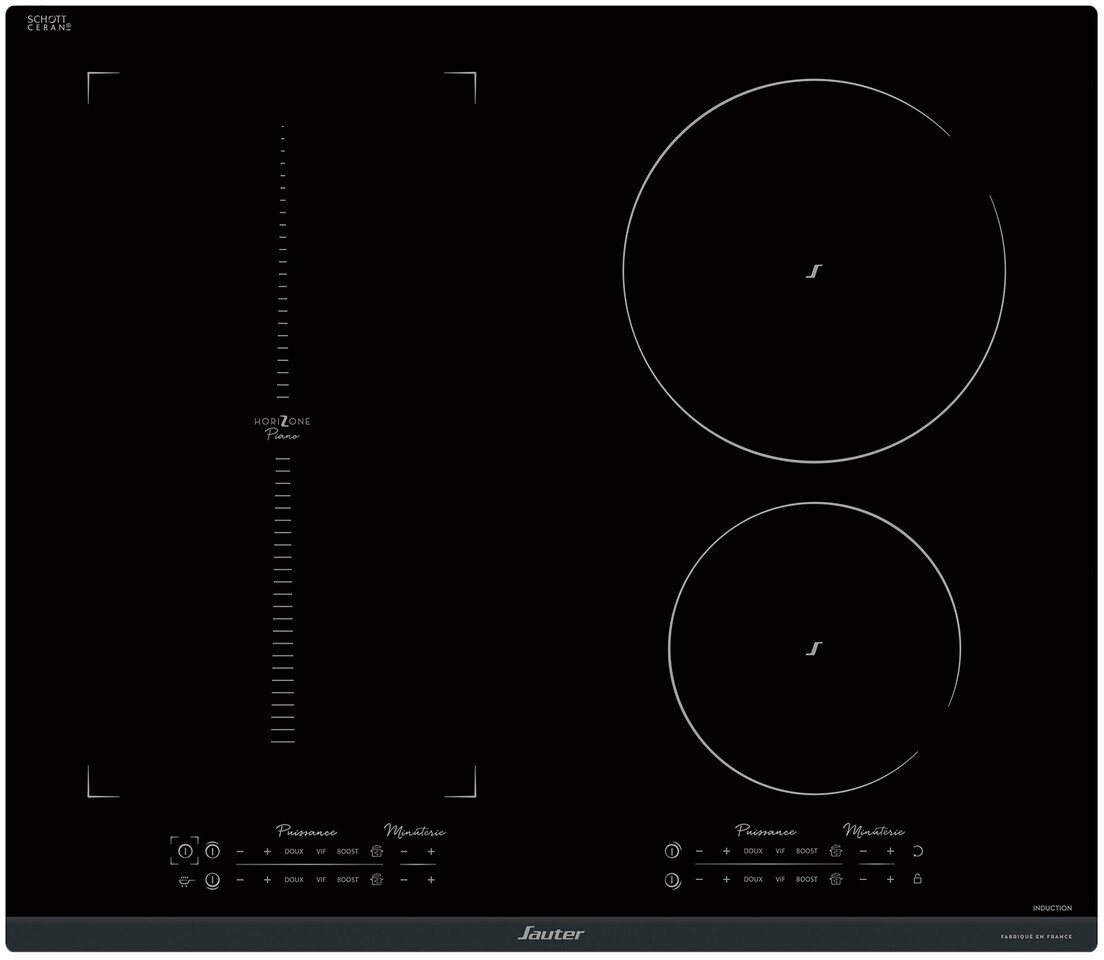Tap the circular arrow recall icon

(x=917, y=852)
